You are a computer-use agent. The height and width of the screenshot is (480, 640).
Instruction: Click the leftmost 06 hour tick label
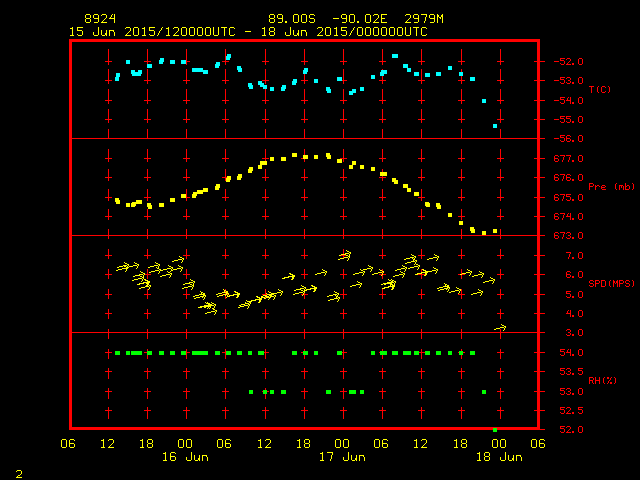tap(68, 444)
